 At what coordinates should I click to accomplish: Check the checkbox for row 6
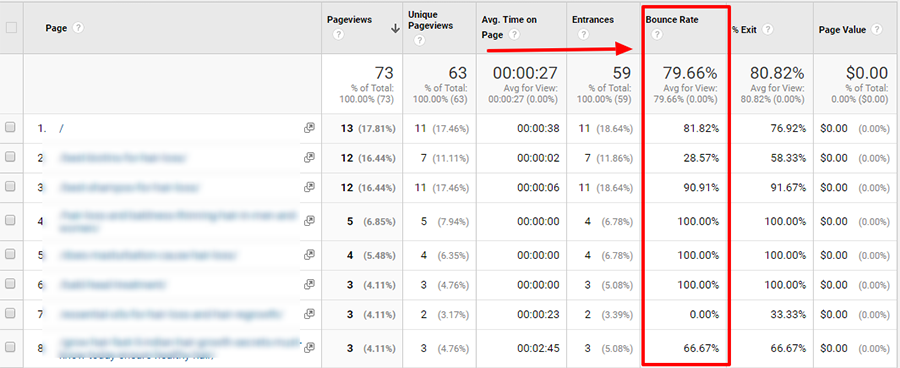click(10, 284)
